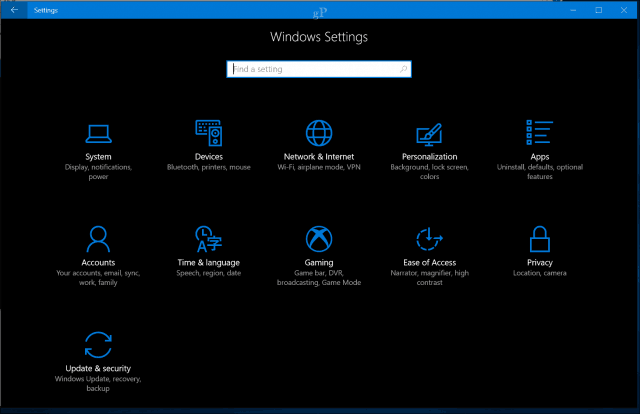Minimize the Settings window
This screenshot has height=414, width=640.
(573, 10)
